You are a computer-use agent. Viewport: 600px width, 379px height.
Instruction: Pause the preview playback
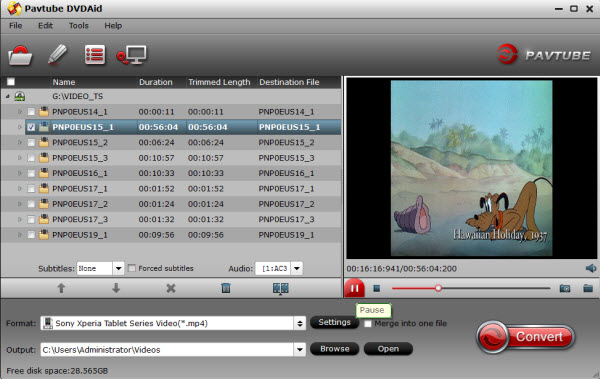(354, 288)
